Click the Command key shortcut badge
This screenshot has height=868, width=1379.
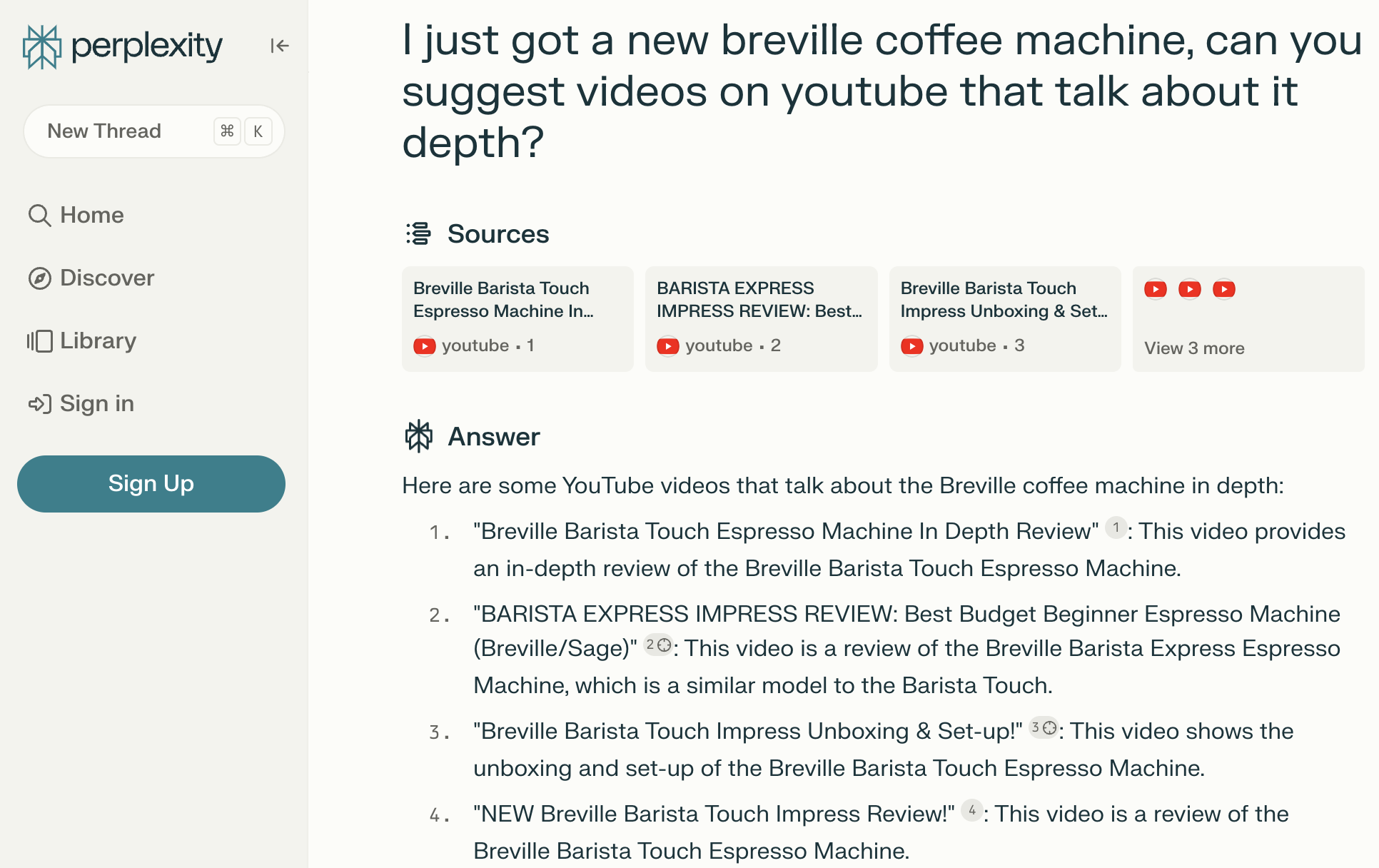point(227,131)
